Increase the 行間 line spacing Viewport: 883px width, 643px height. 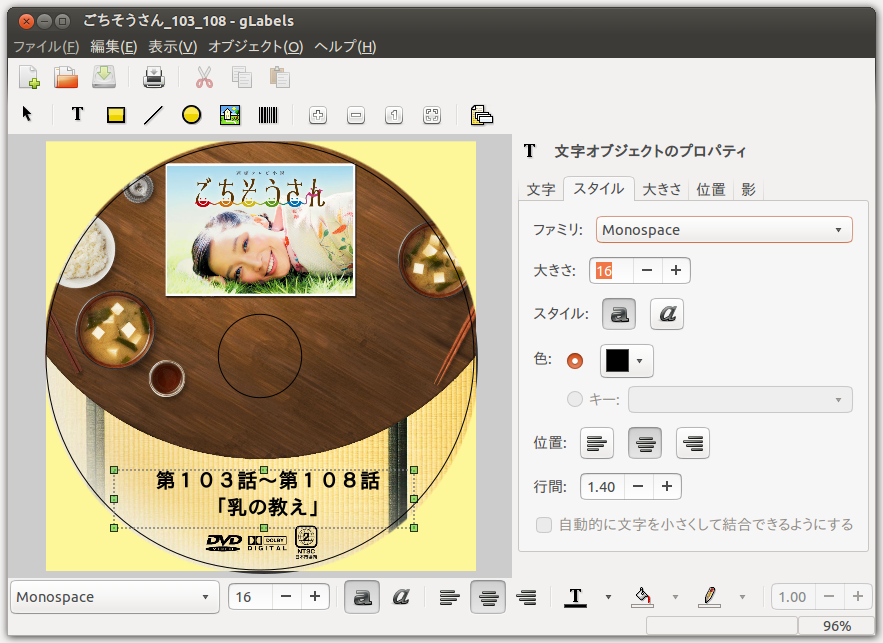667,486
